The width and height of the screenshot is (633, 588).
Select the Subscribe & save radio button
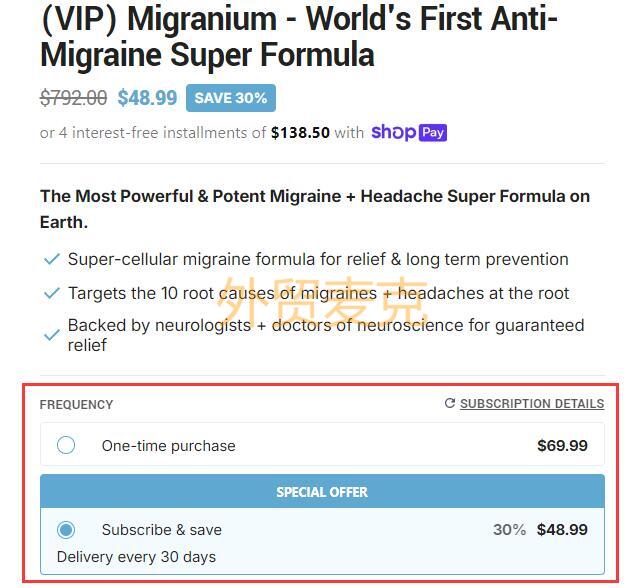click(x=66, y=529)
